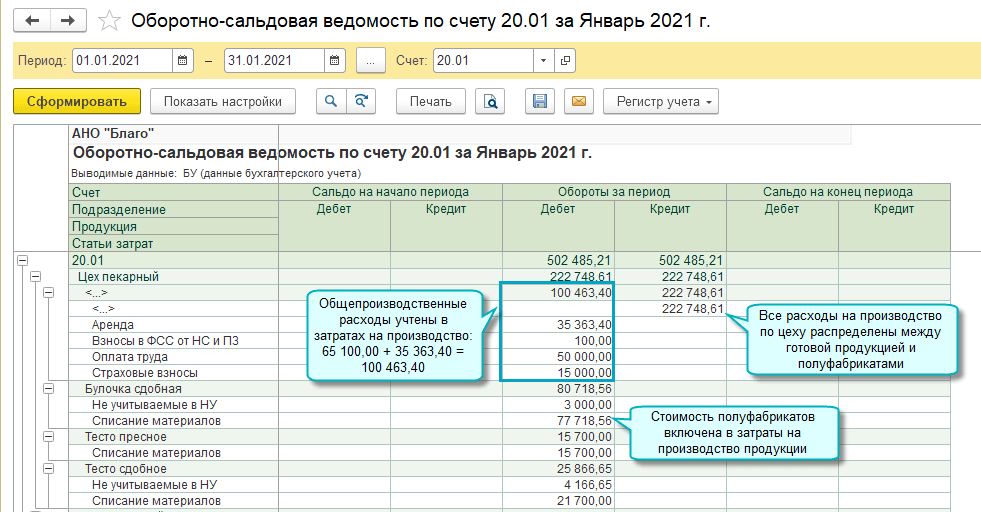Select Булочка сдобная Не учитываемые в НУ row
The image size is (981, 512).
click(x=154, y=405)
